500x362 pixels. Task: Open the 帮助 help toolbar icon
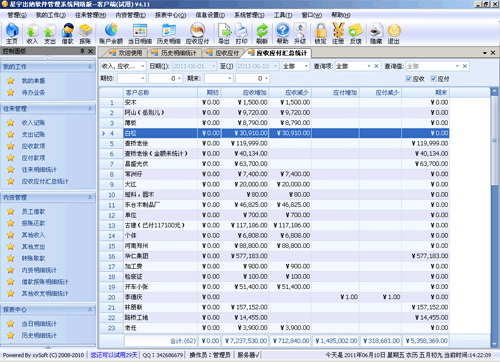[x=282, y=33]
